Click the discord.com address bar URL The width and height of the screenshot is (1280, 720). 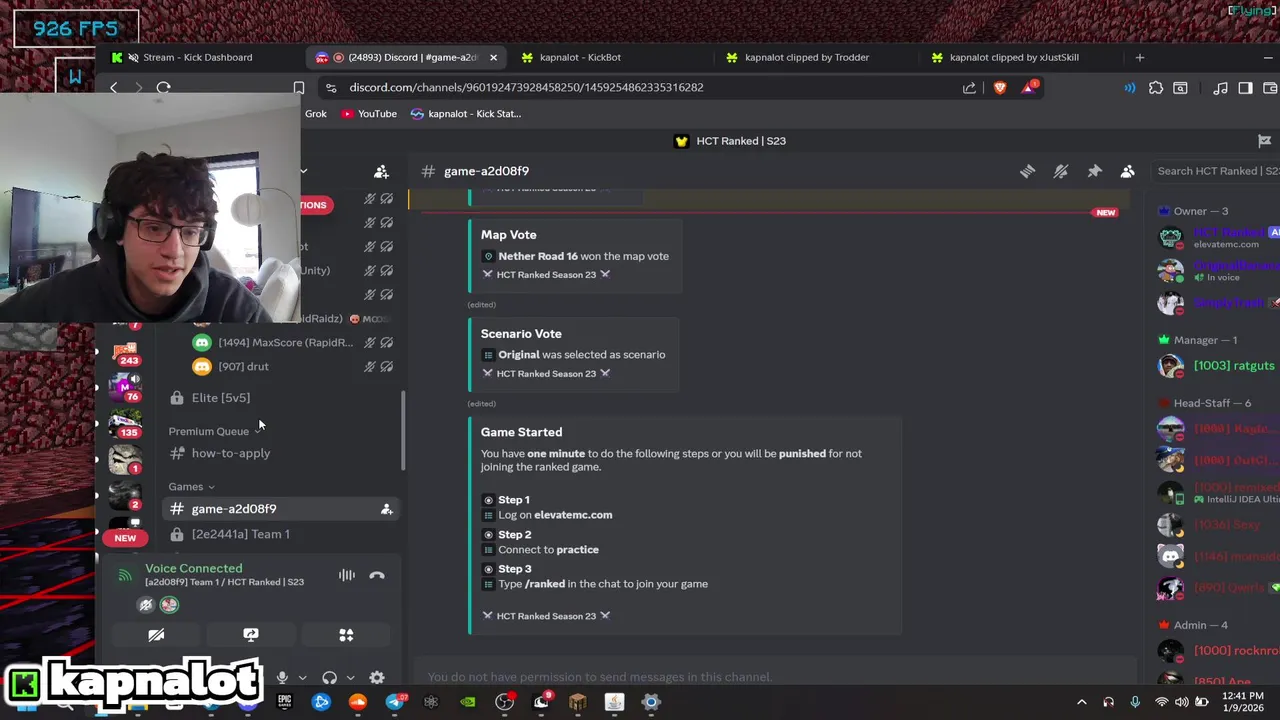526,87
